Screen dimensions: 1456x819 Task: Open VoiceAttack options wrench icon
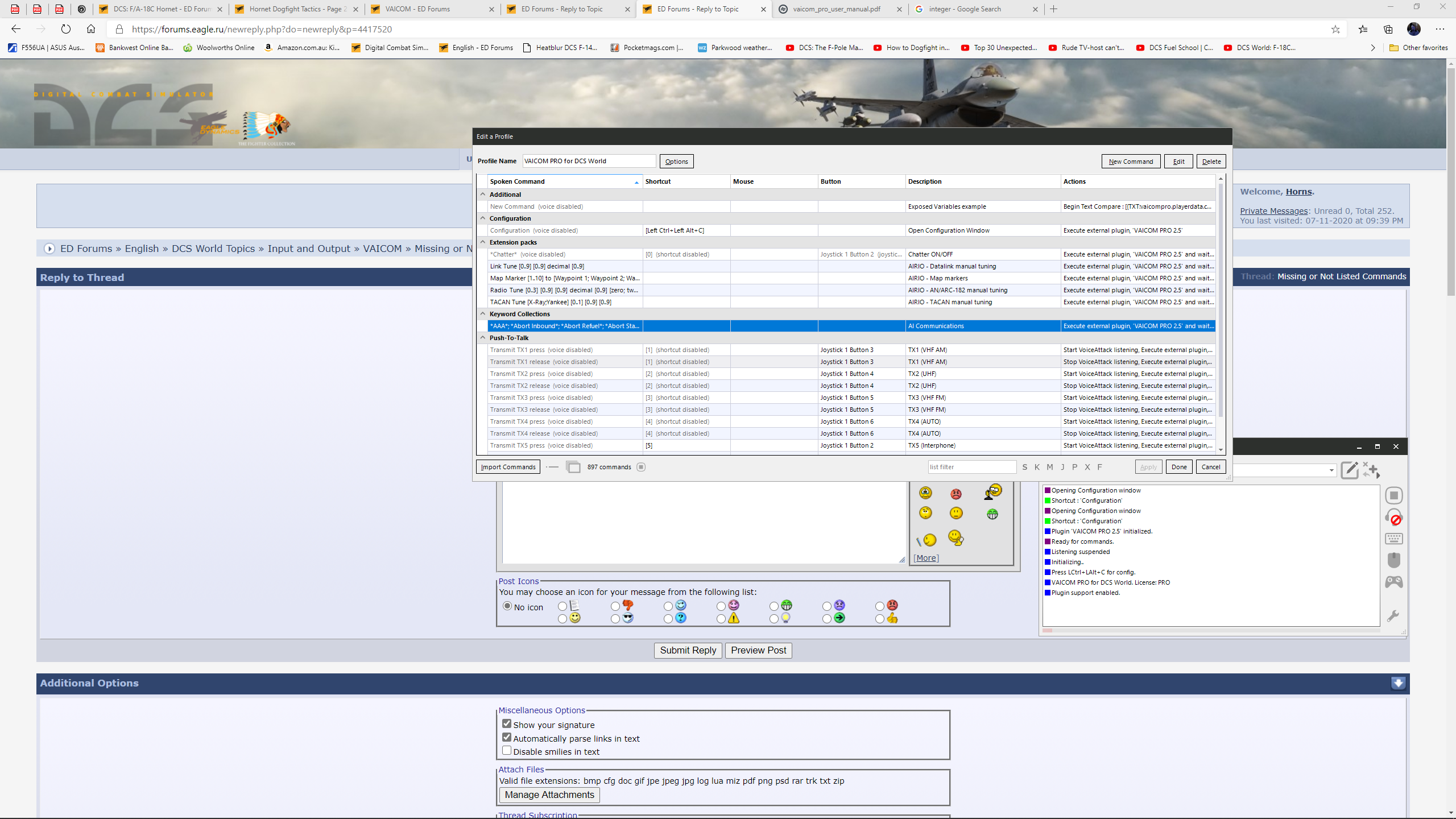click(x=1393, y=616)
